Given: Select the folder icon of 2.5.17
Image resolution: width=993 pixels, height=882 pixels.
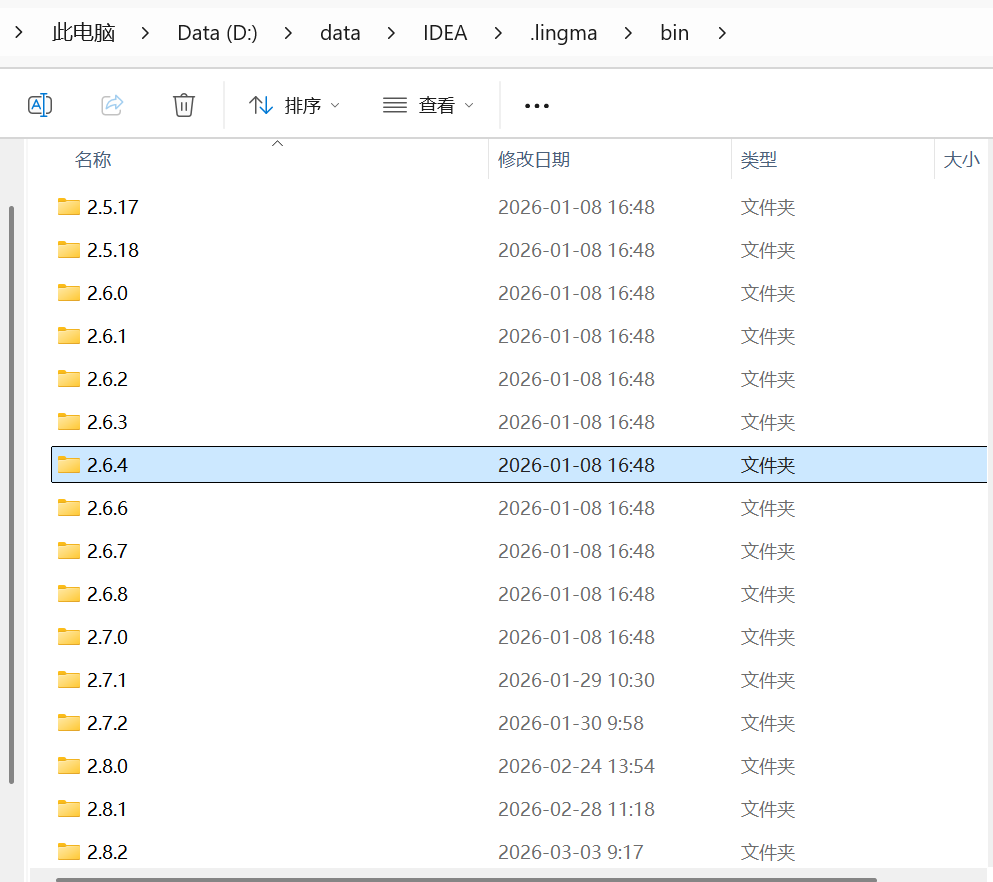Looking at the screenshot, I should [x=68, y=207].
